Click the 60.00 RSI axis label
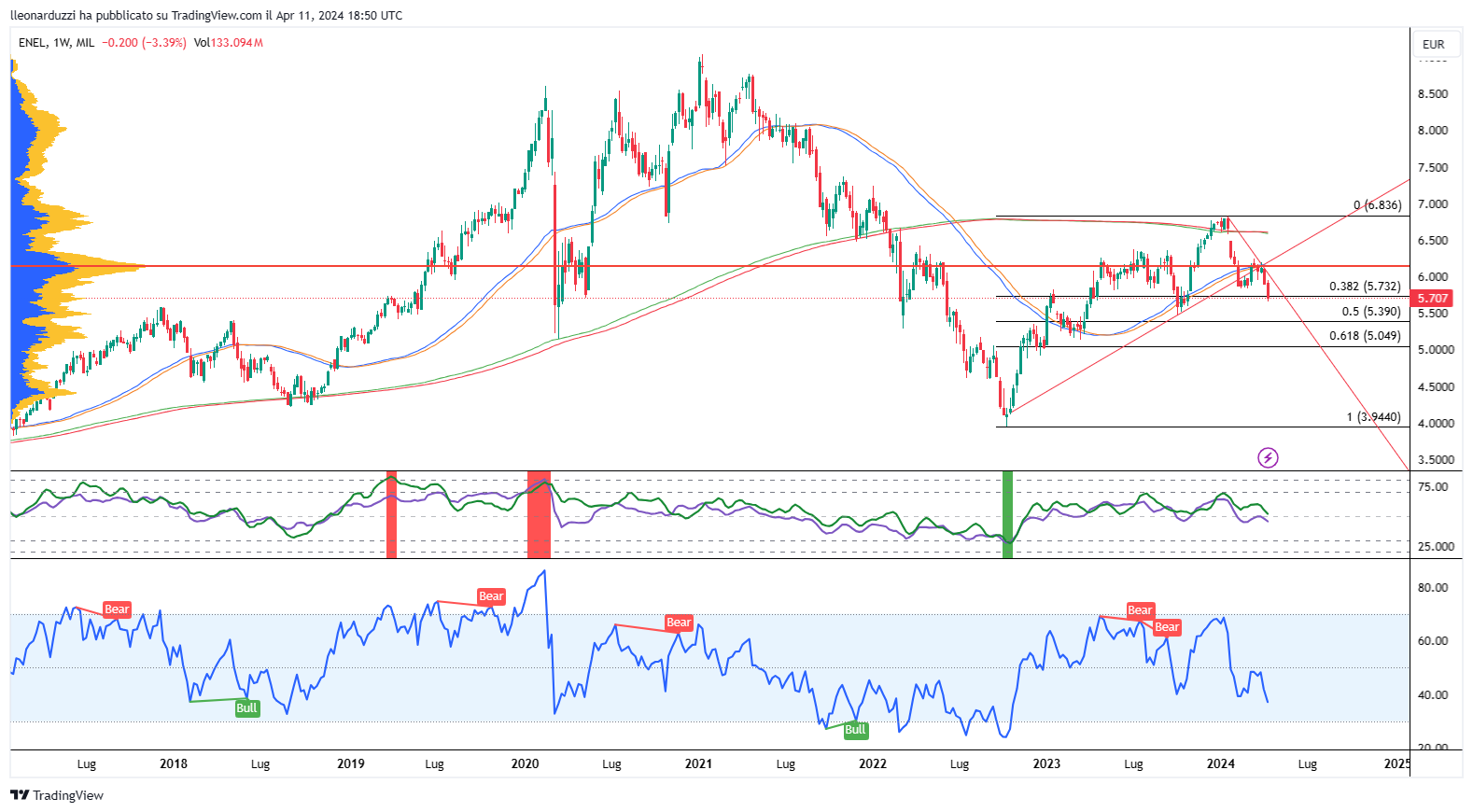1473x812 pixels. [1433, 641]
